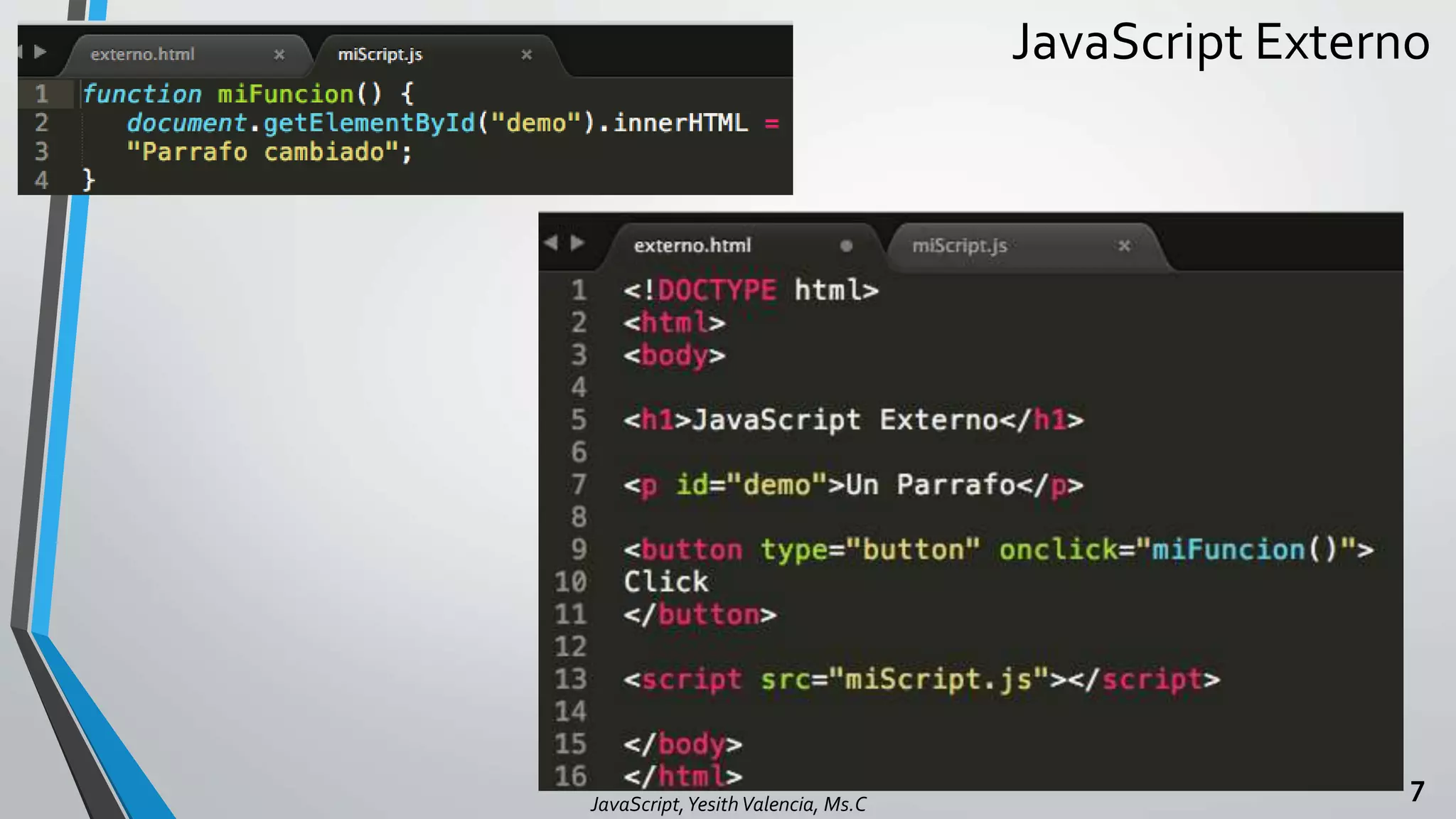Click 'Click' text on line 10
Image resolution: width=1456 pixels, height=819 pixels.
[x=666, y=582]
